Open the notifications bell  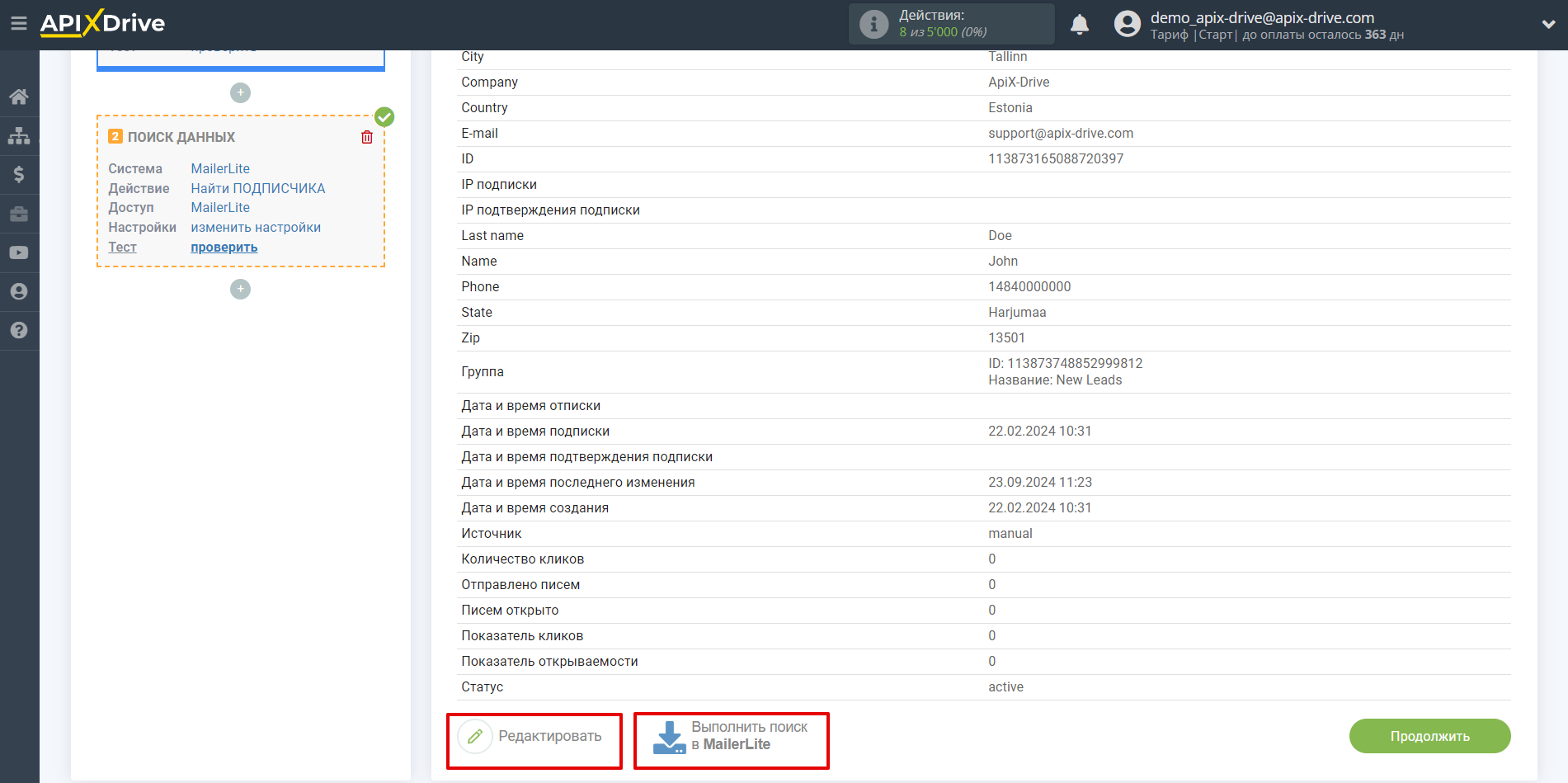(1080, 25)
